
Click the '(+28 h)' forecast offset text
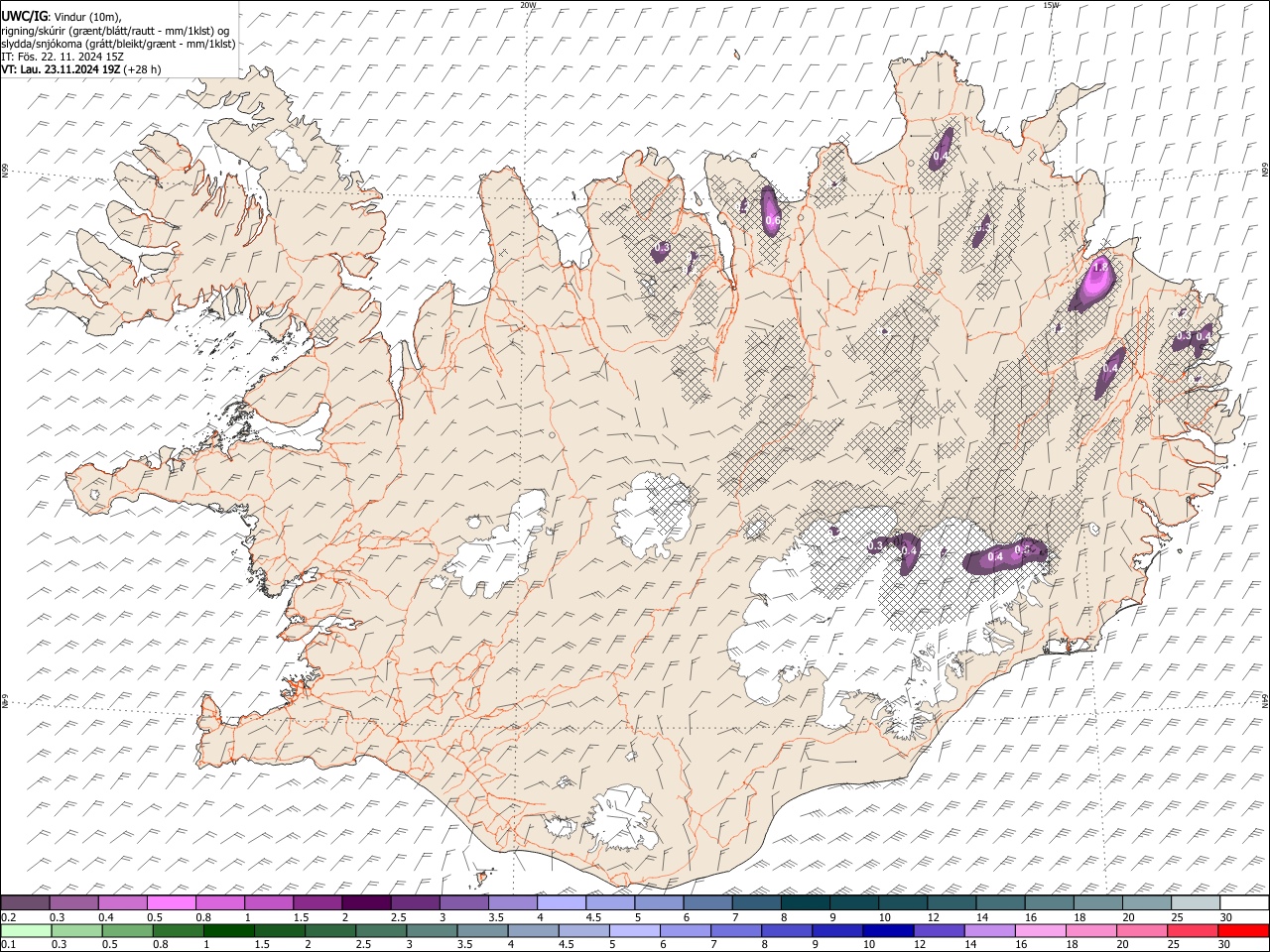pos(143,69)
